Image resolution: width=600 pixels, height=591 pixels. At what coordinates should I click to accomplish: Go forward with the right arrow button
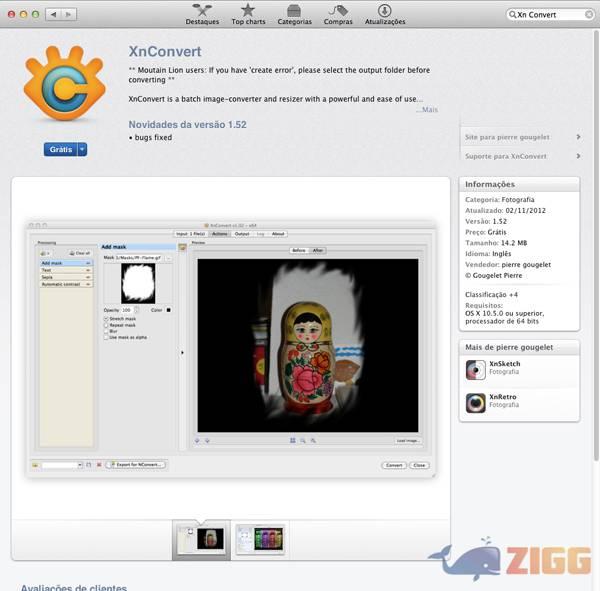[69, 15]
